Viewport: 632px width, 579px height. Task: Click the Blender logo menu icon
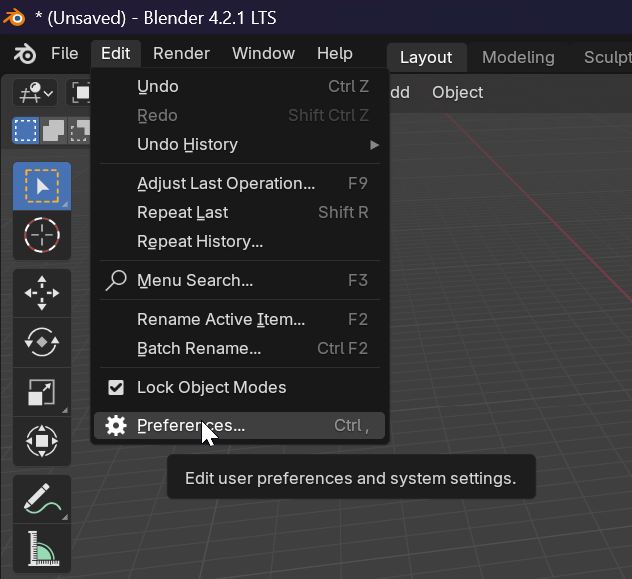25,54
